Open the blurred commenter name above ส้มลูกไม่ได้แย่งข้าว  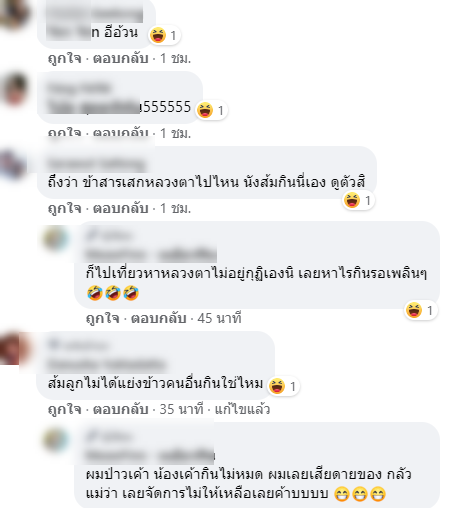click(106, 364)
